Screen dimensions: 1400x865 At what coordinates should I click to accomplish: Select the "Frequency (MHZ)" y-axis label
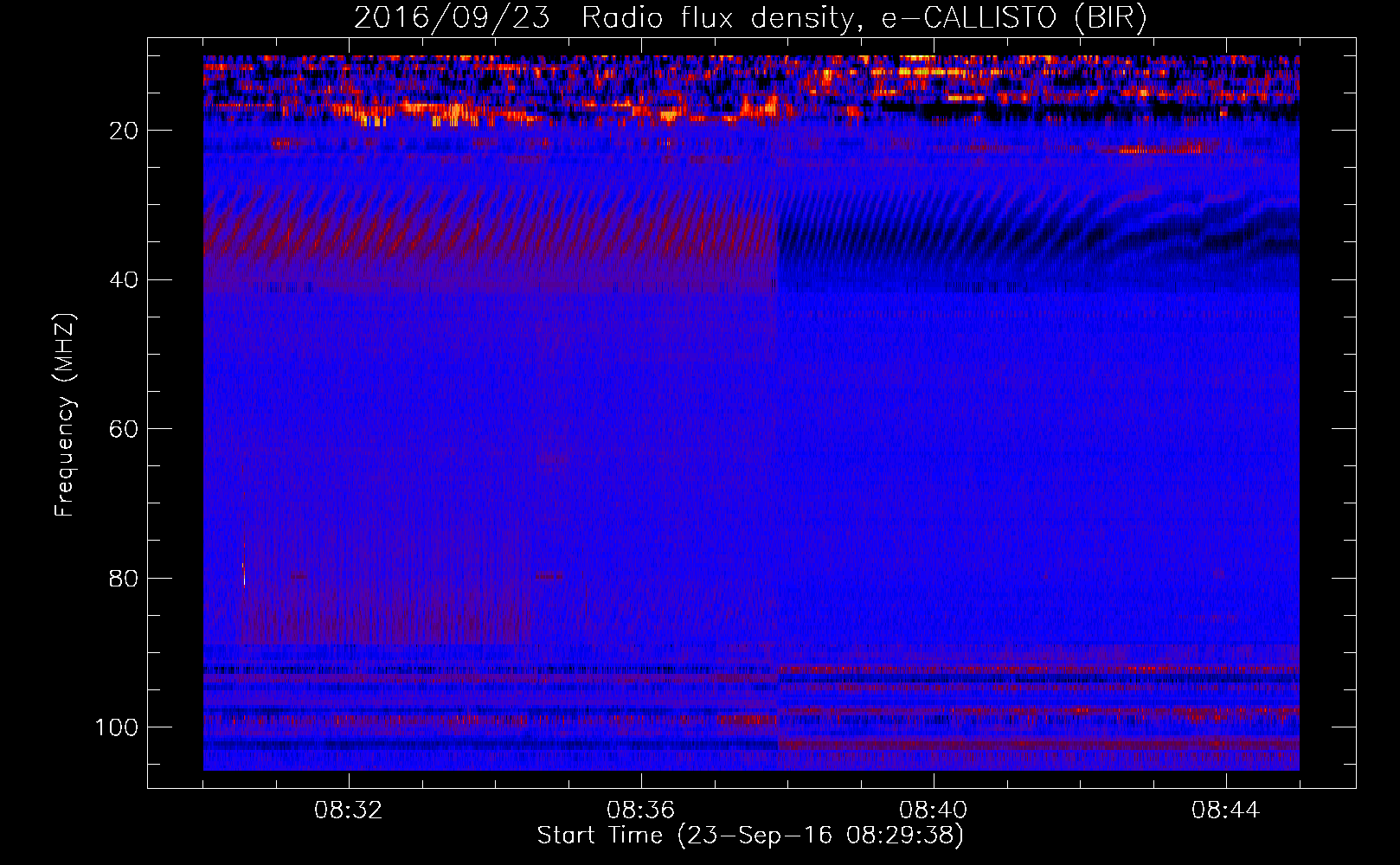(x=66, y=414)
